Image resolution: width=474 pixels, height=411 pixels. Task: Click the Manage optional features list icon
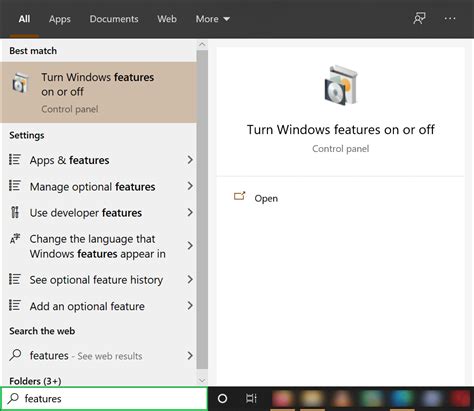15,186
